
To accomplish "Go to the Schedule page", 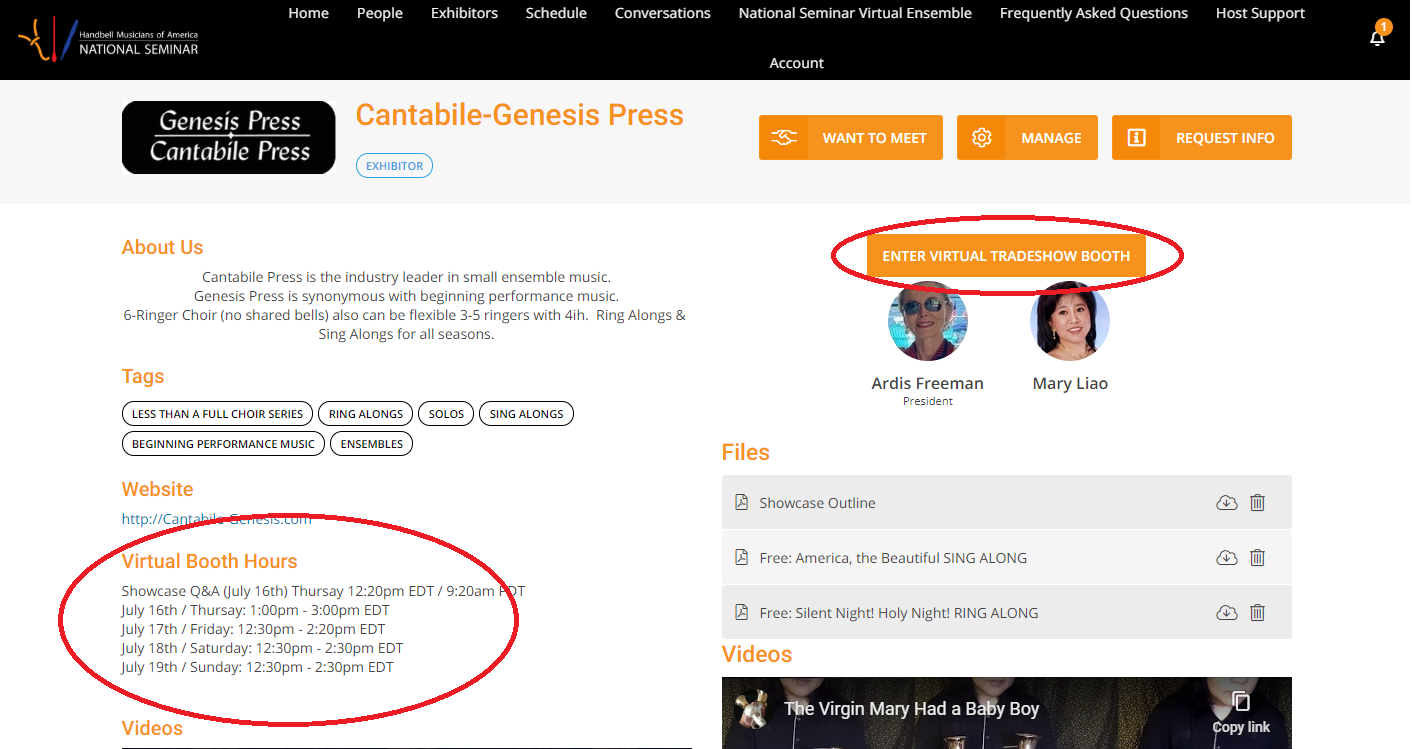I will pyautogui.click(x=556, y=13).
